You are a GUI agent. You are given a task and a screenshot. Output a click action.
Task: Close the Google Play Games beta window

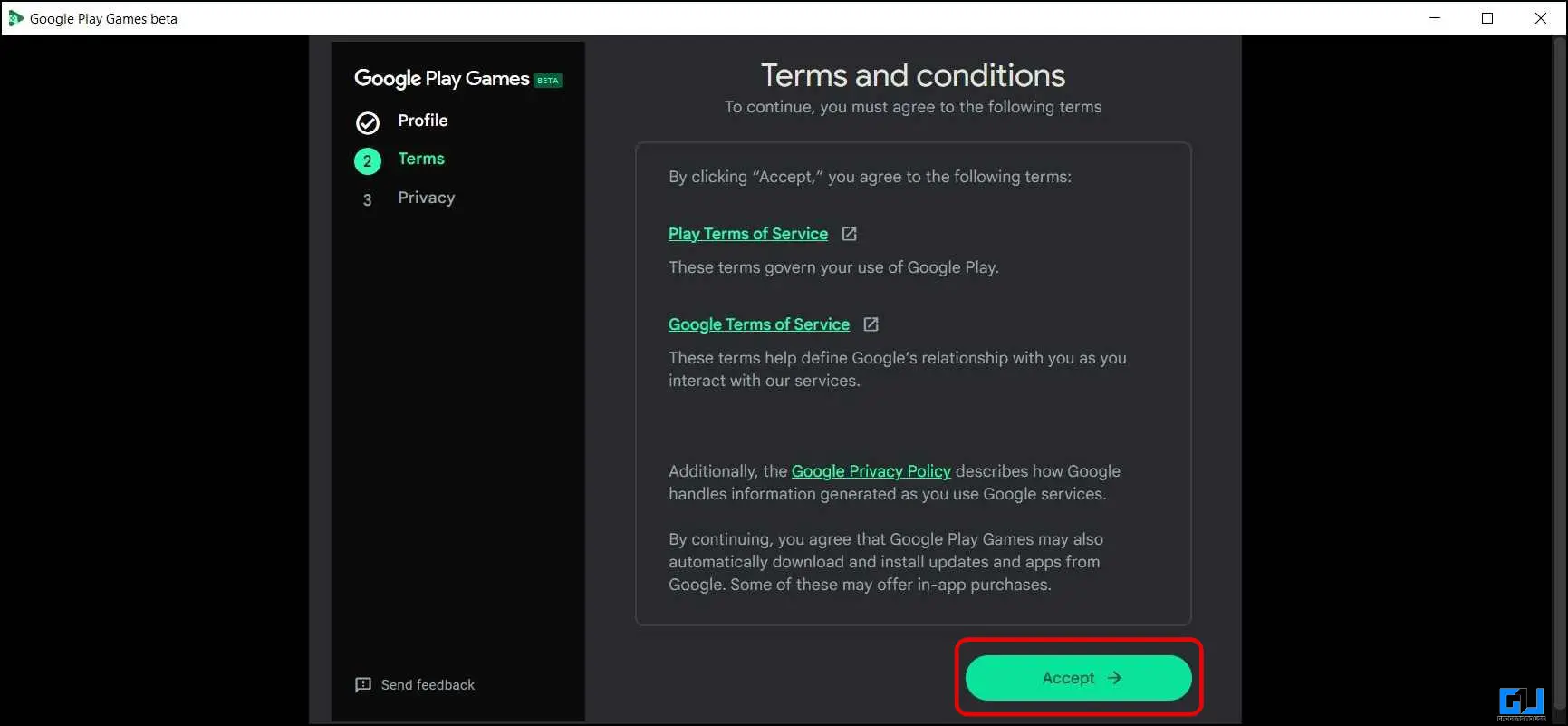click(x=1540, y=18)
